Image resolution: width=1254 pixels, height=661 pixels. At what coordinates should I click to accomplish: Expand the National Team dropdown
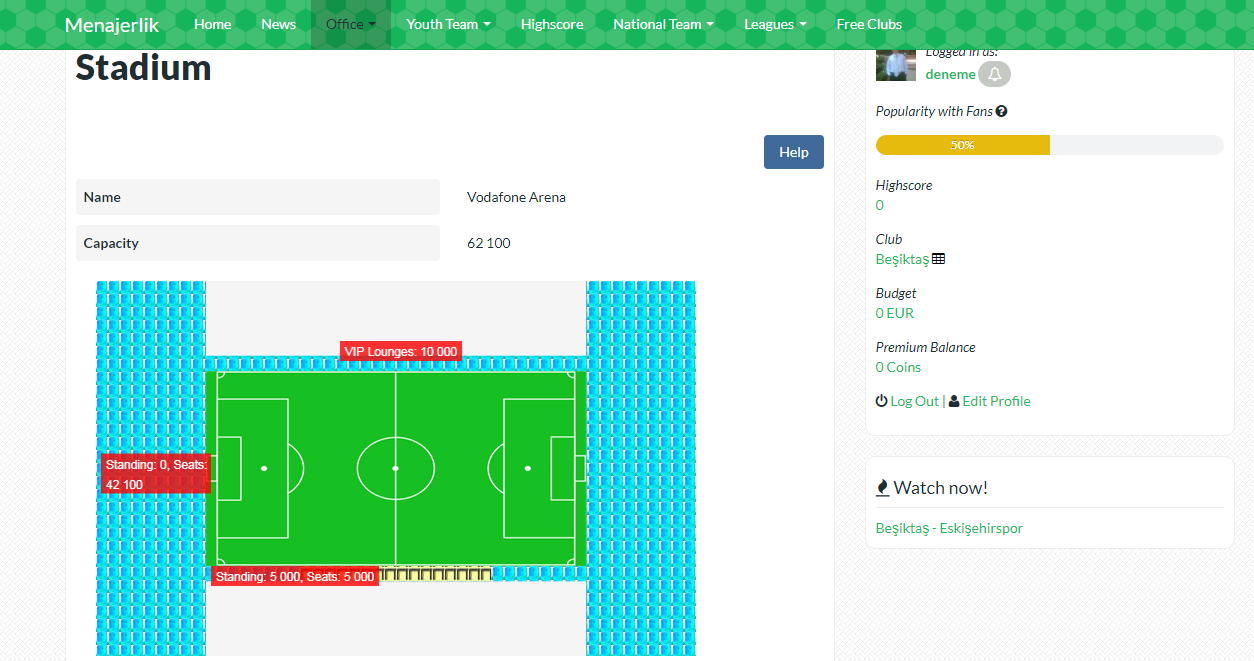coord(663,24)
